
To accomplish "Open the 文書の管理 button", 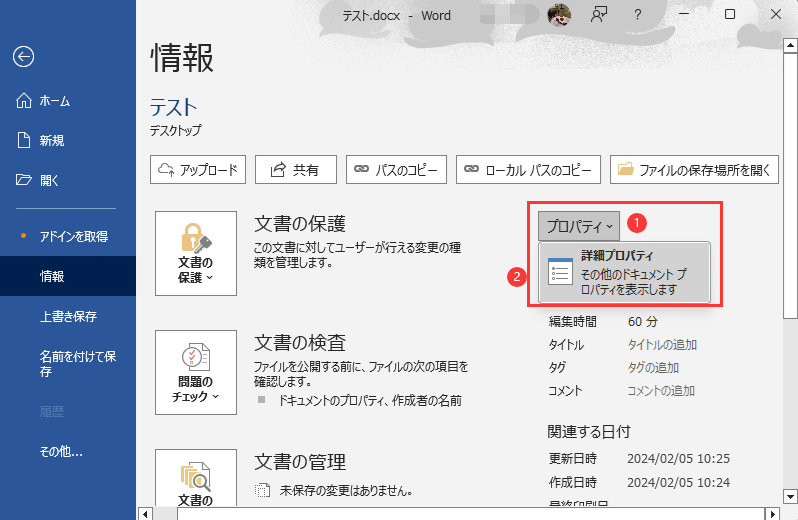I will (x=196, y=478).
